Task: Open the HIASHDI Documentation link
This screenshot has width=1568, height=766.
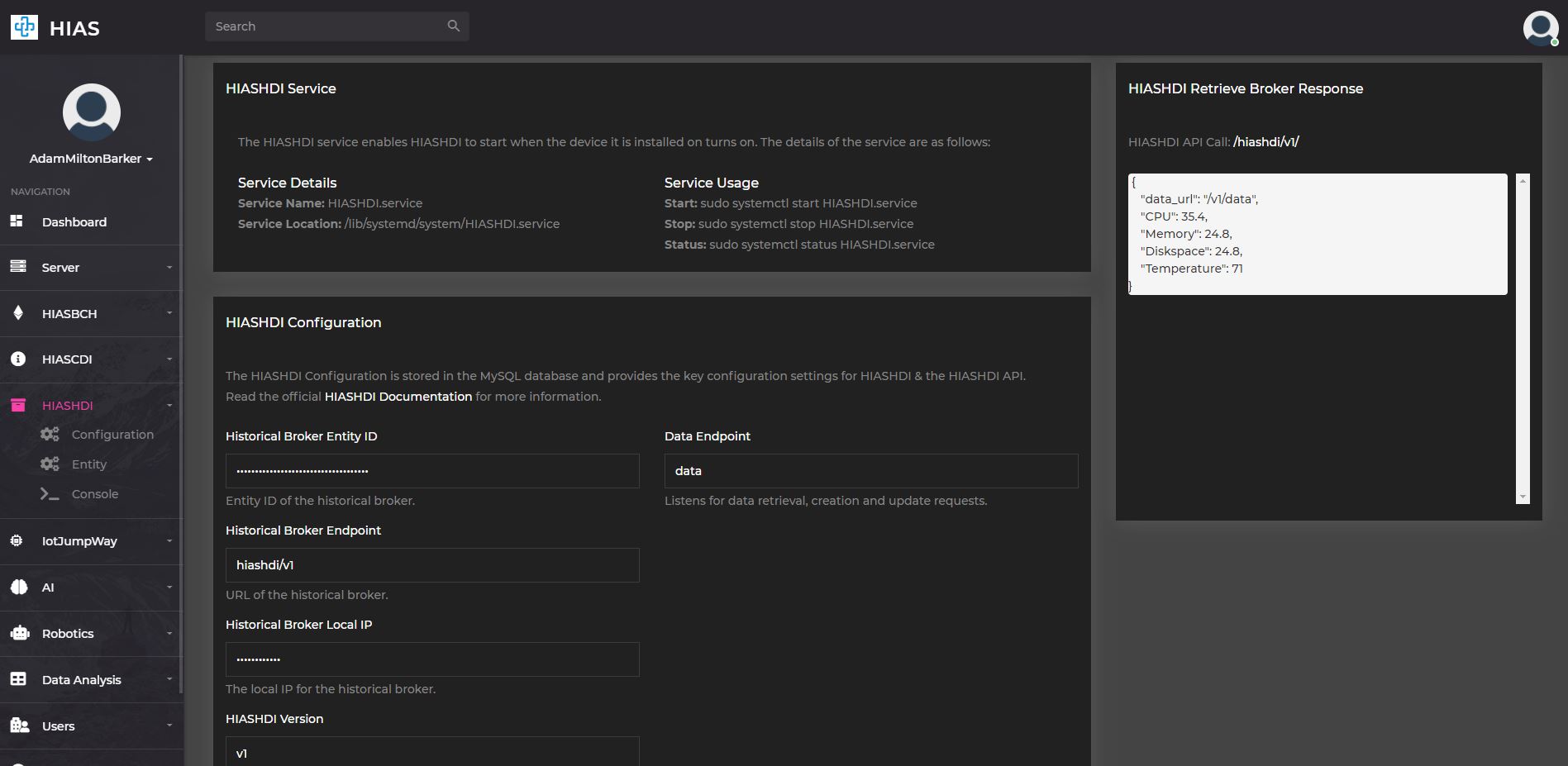Action: (x=398, y=396)
